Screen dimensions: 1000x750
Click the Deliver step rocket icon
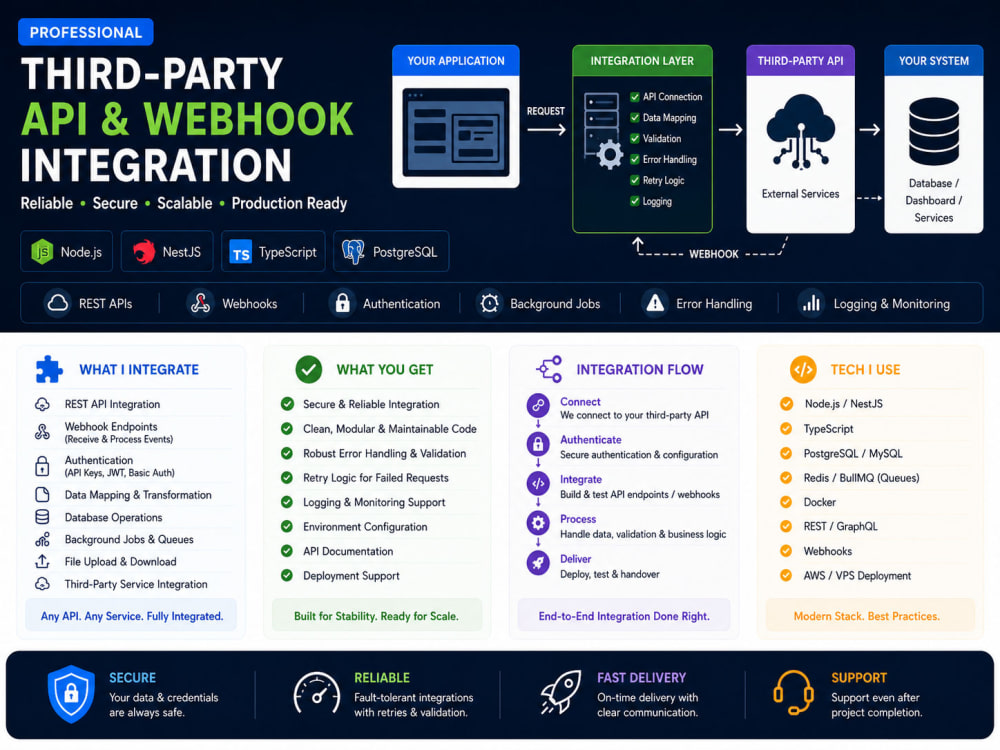point(538,562)
